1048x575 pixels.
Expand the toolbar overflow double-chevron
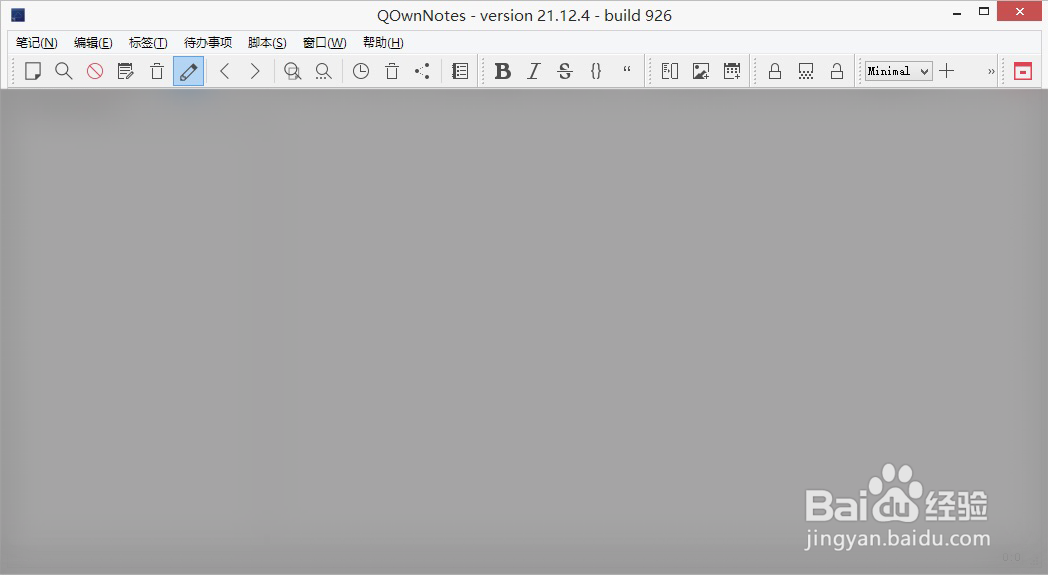991,72
